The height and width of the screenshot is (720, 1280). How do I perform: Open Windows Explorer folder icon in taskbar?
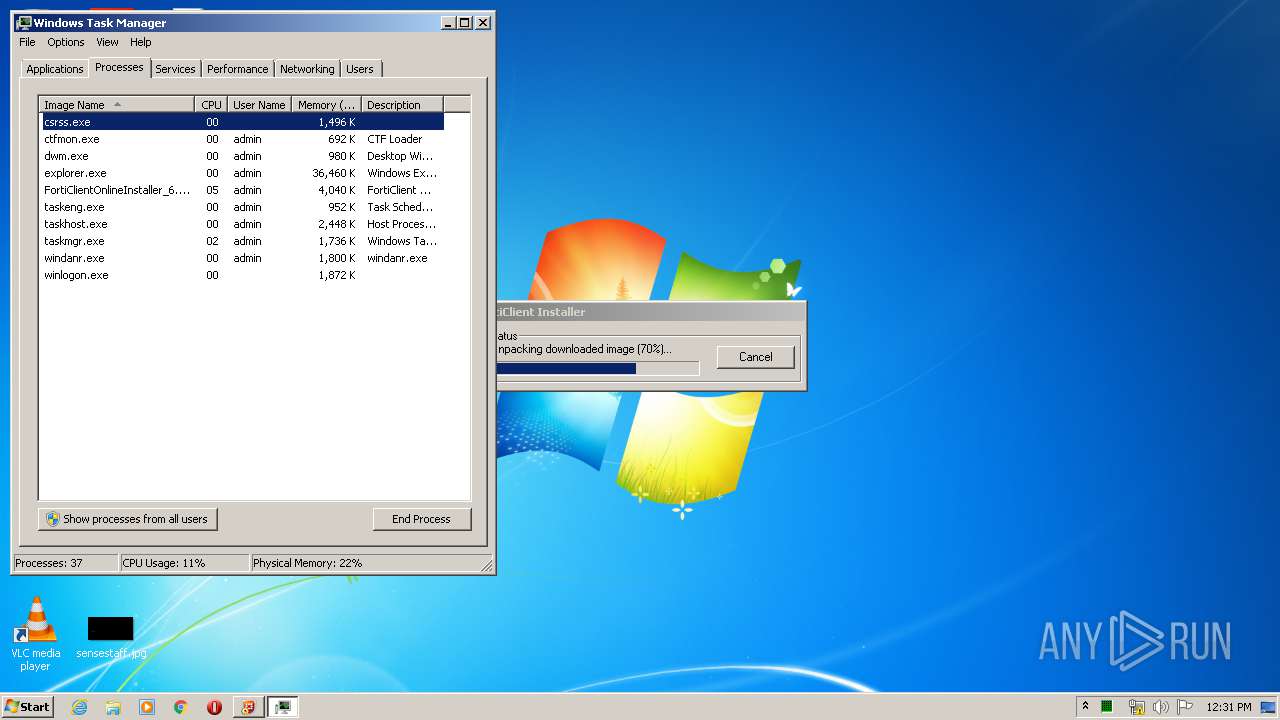[x=113, y=707]
